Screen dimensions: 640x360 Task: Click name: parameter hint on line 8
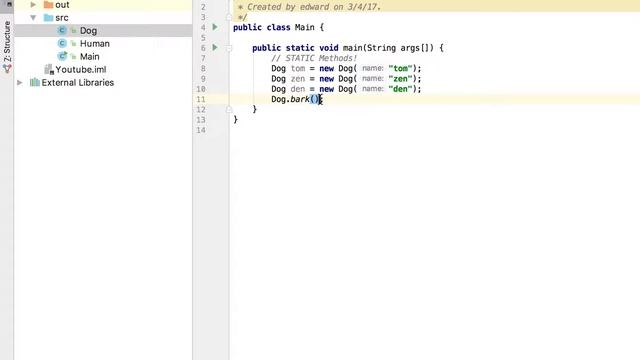tap(373, 69)
